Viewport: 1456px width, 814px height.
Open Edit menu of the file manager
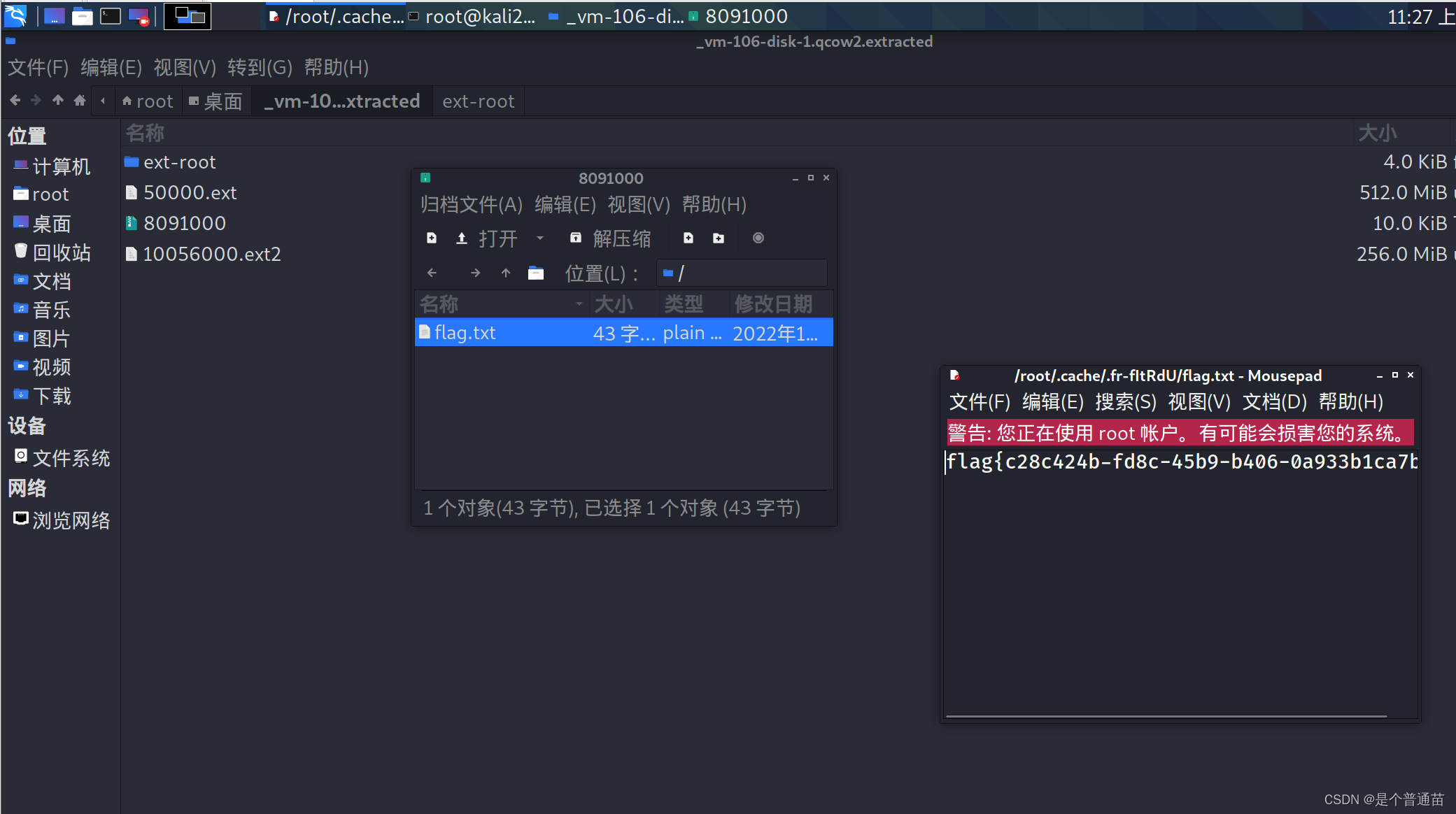tap(111, 68)
